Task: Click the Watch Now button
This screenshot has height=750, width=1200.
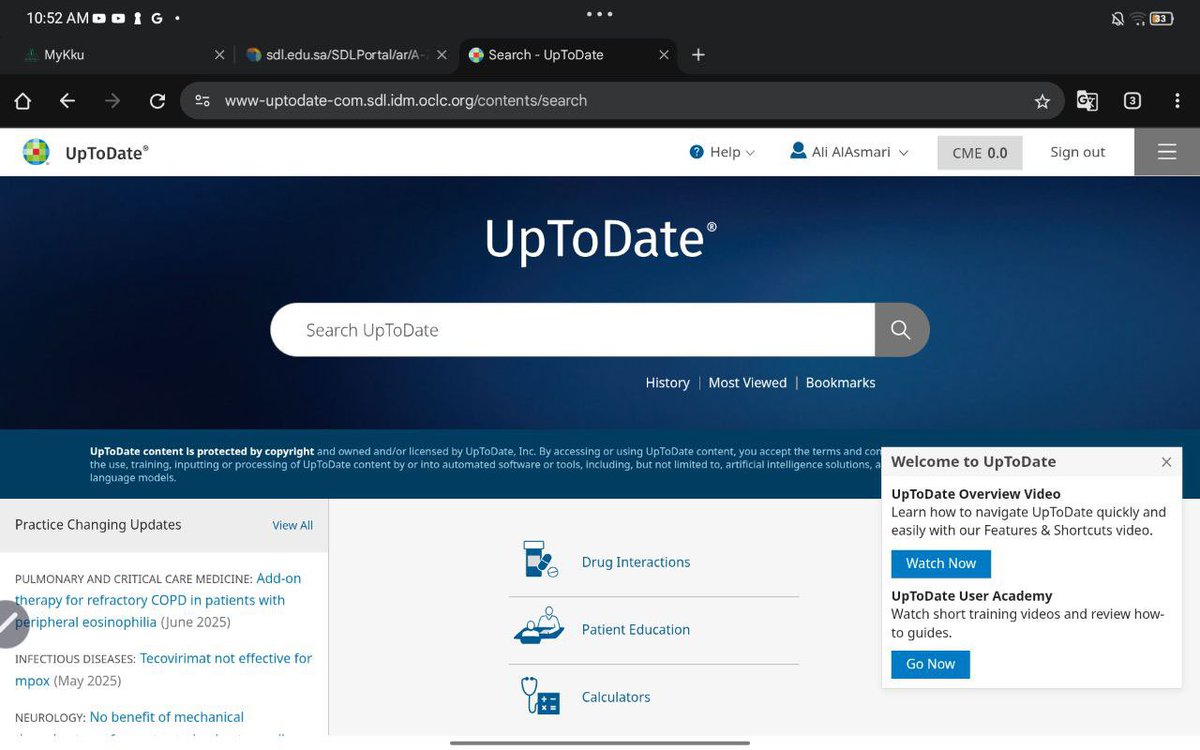Action: 941,564
